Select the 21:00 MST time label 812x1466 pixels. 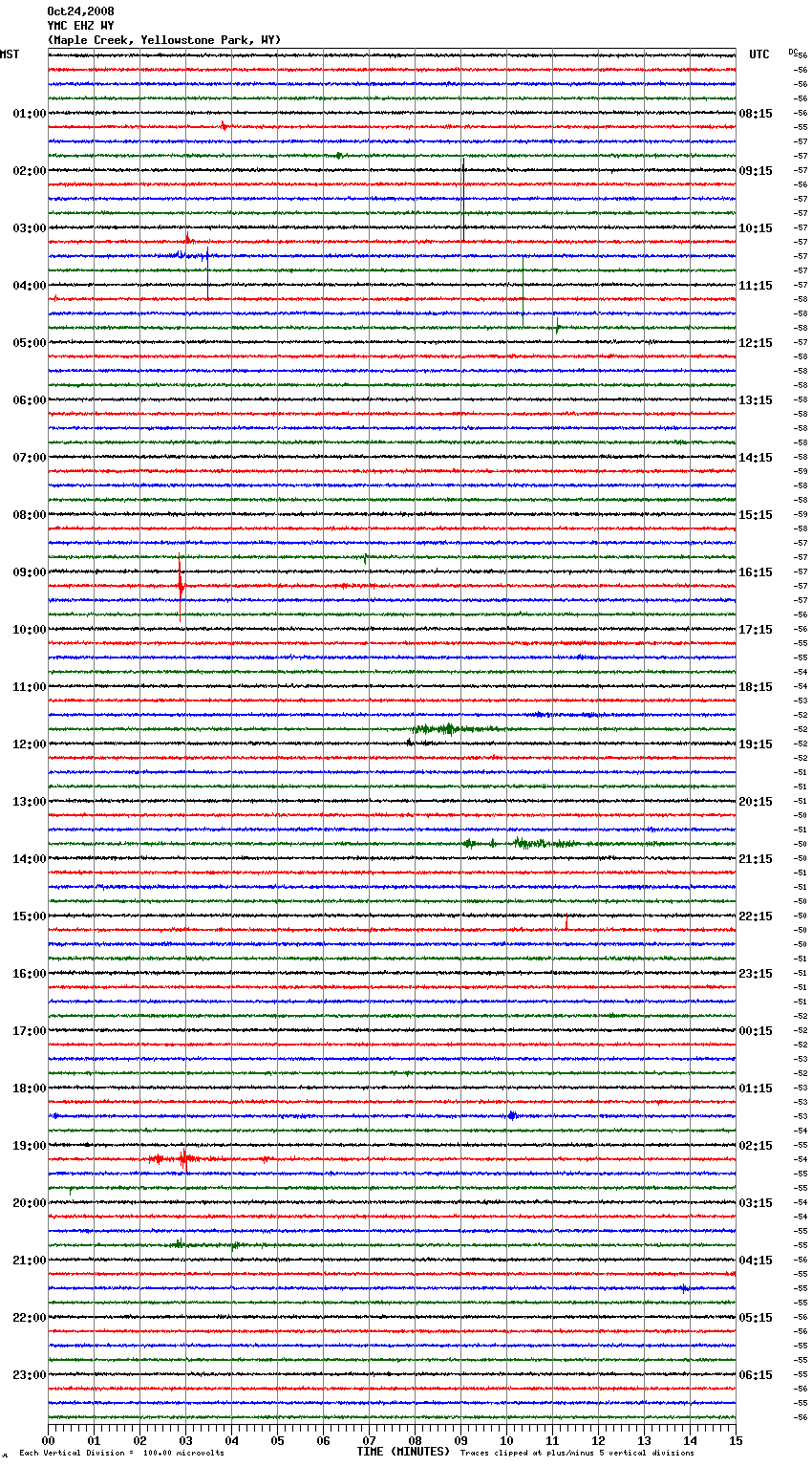[x=30, y=1261]
